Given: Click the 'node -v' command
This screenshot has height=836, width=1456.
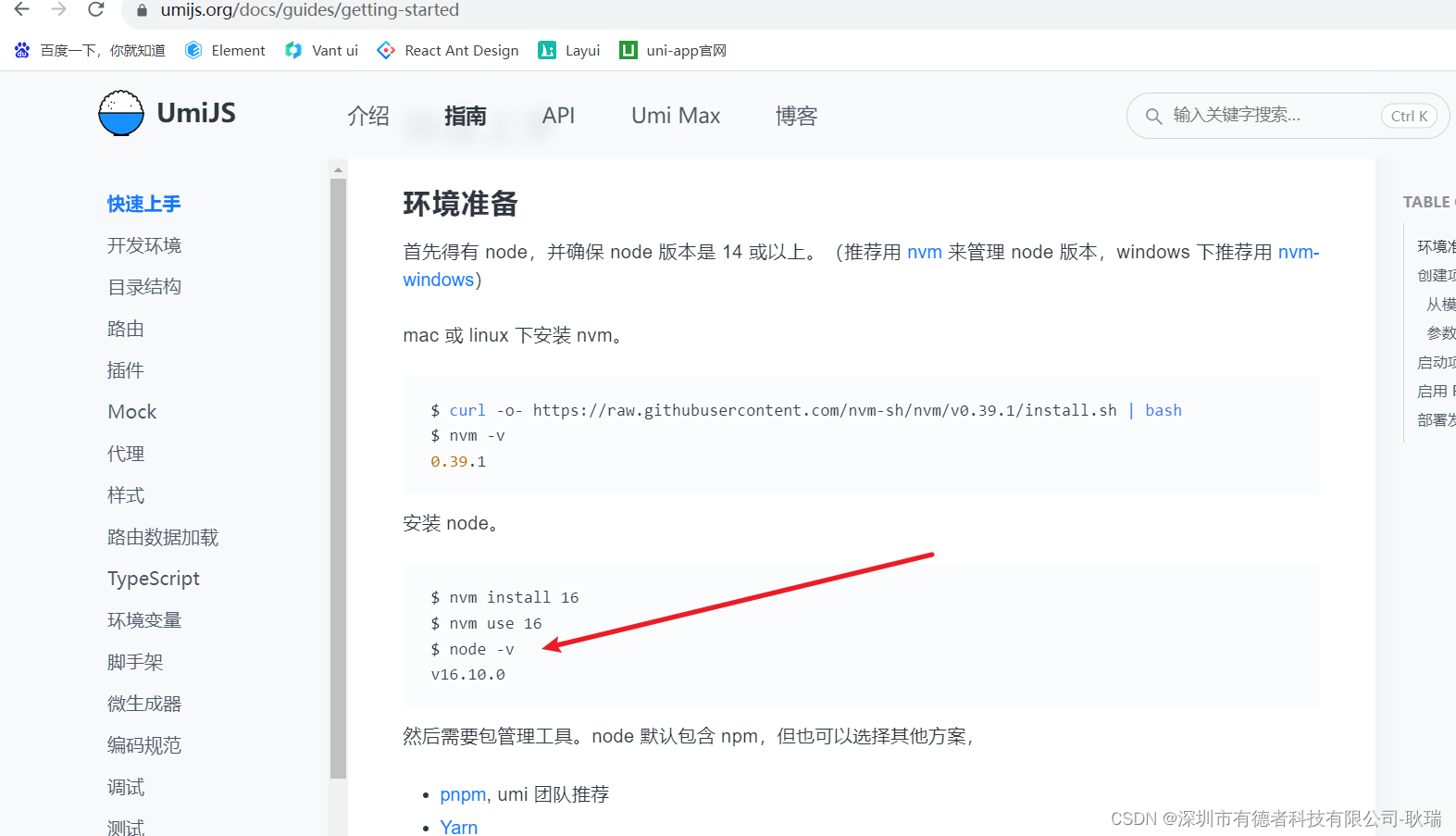Looking at the screenshot, I should (472, 650).
